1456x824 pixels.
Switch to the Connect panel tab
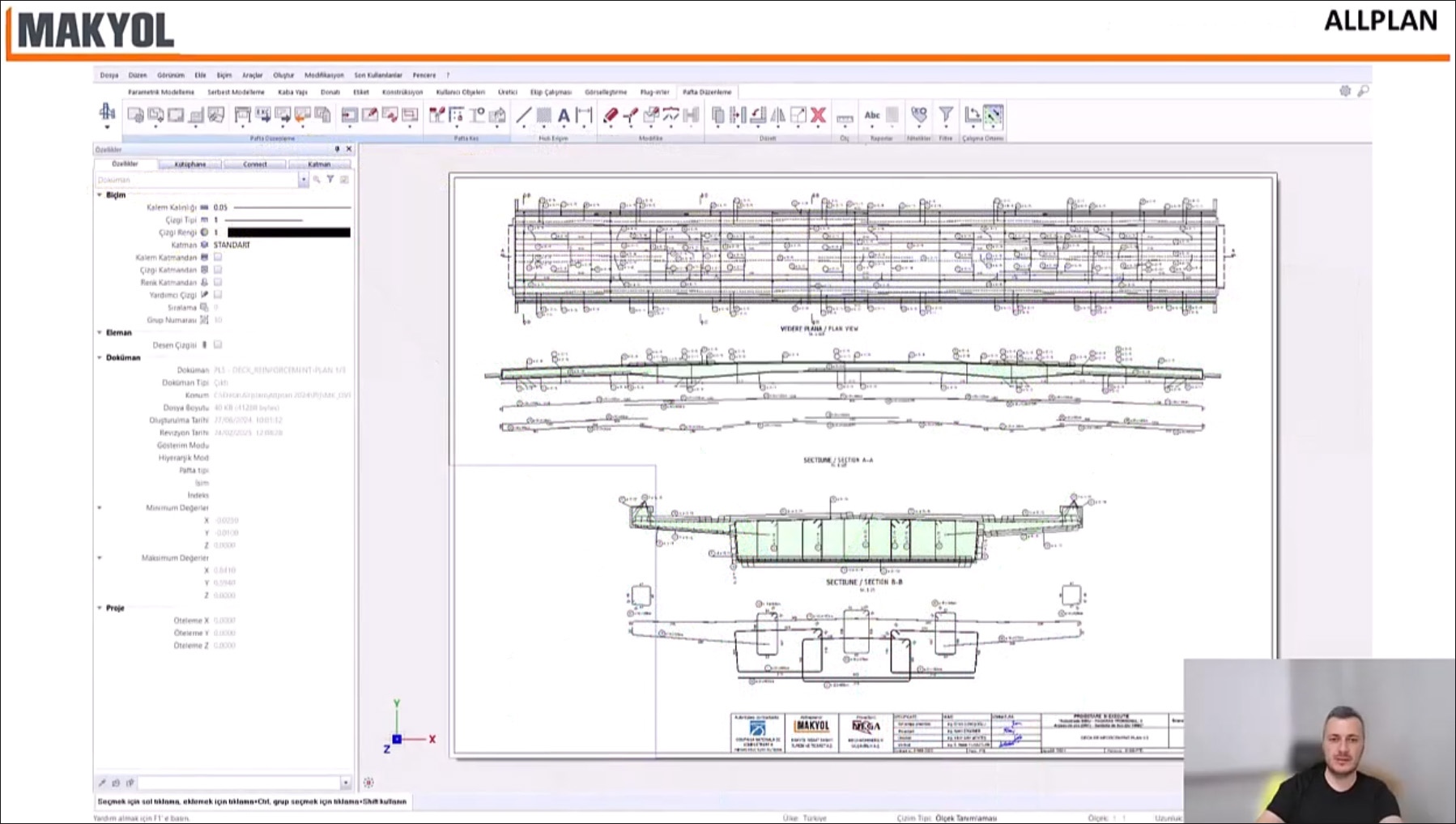[x=255, y=164]
